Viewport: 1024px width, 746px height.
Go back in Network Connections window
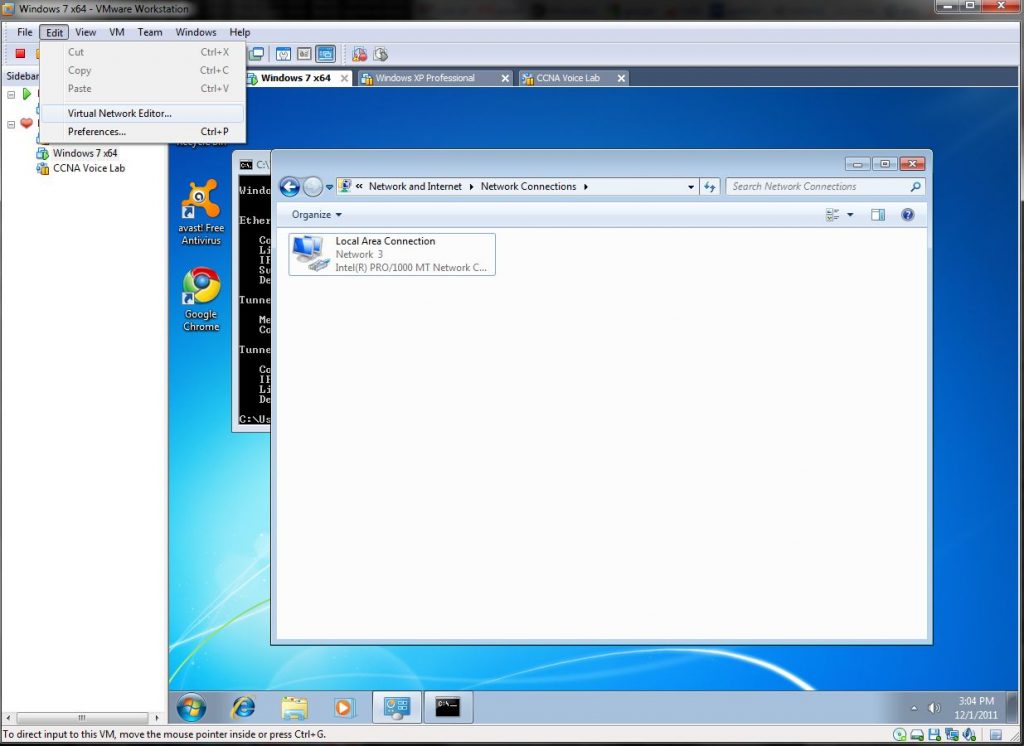click(289, 187)
